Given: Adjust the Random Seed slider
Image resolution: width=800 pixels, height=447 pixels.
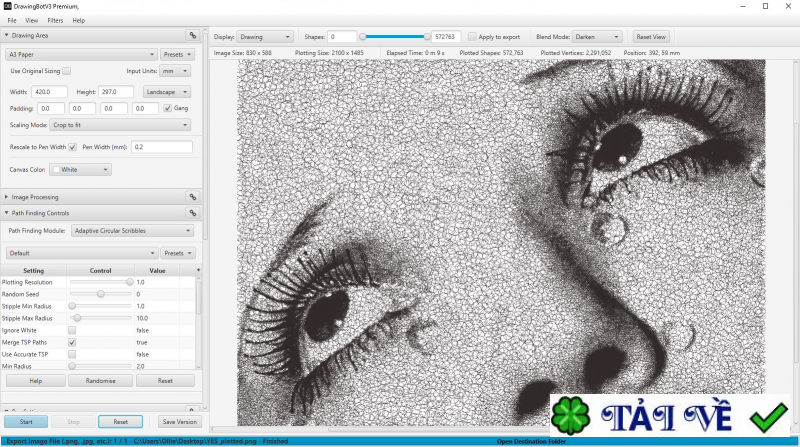Looking at the screenshot, I should 101,294.
